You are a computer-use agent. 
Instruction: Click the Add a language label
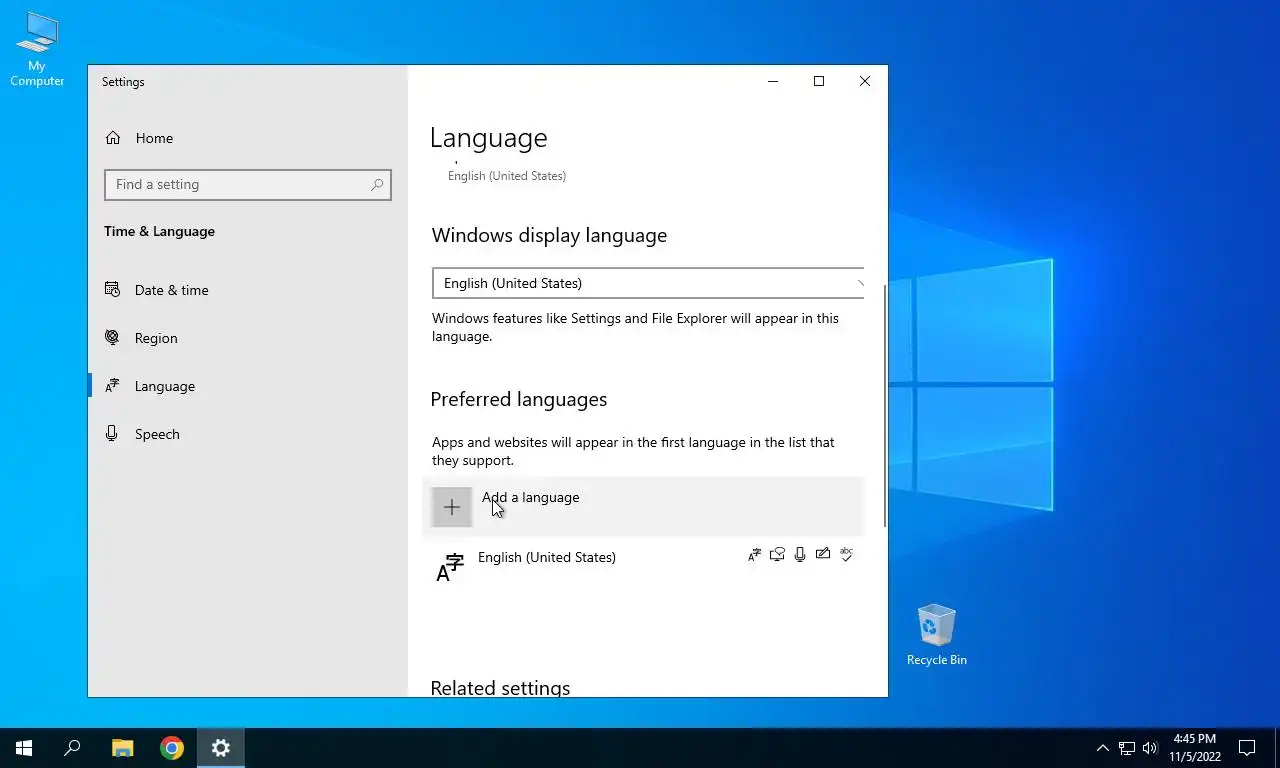point(530,497)
